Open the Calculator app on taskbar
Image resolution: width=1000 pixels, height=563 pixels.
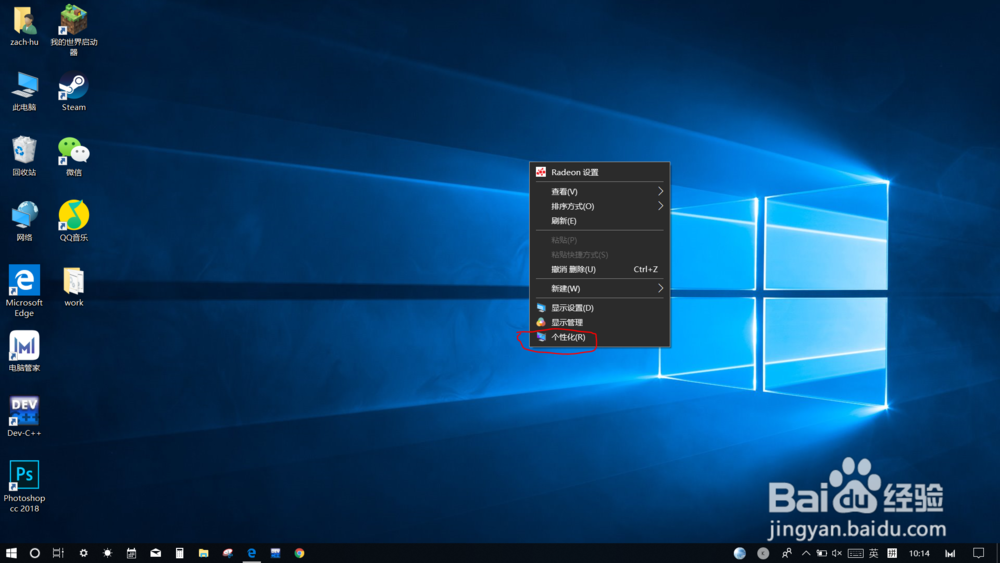pyautogui.click(x=179, y=553)
